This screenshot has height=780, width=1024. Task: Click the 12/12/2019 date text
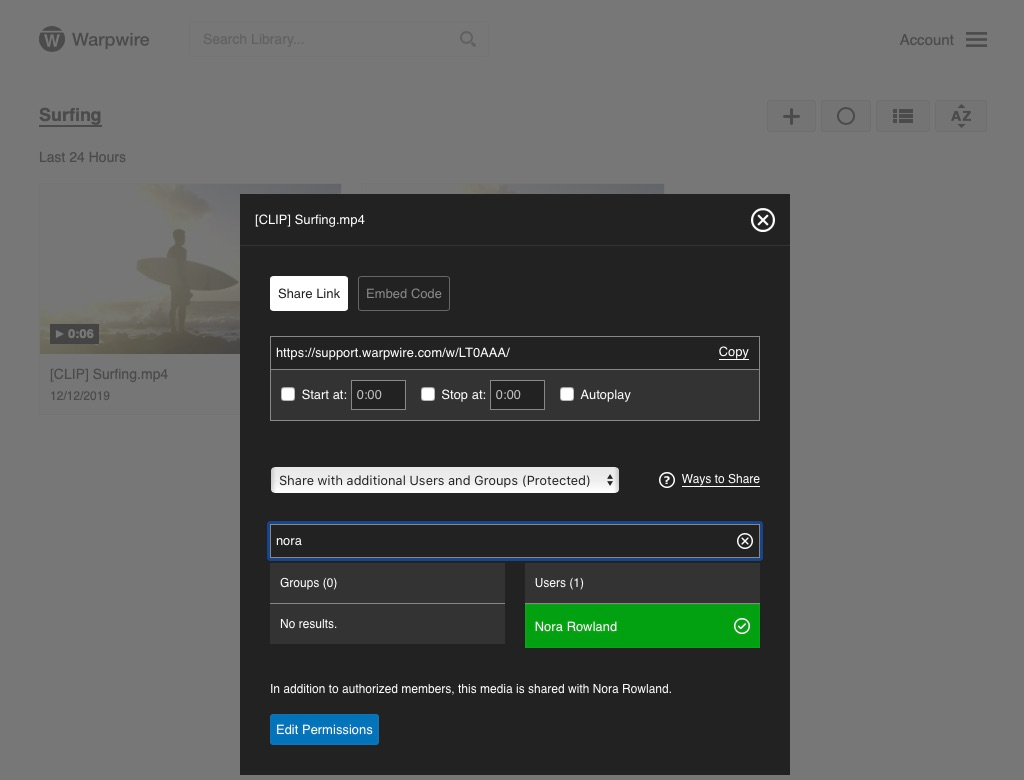(80, 396)
